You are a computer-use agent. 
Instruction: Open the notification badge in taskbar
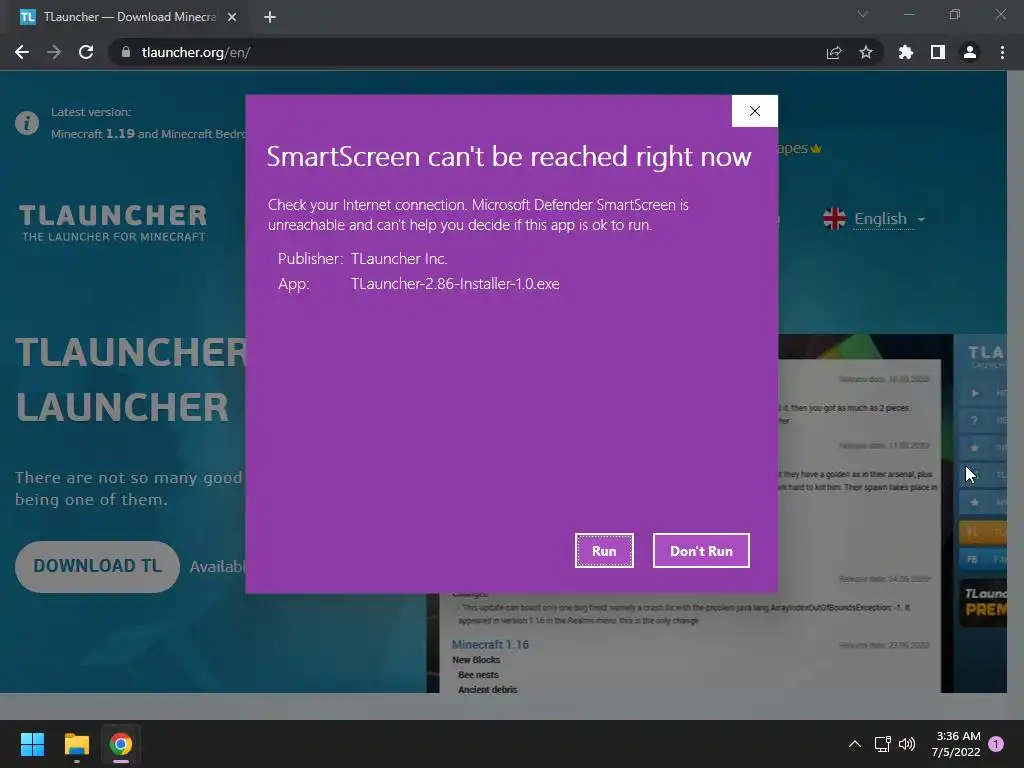pos(996,744)
